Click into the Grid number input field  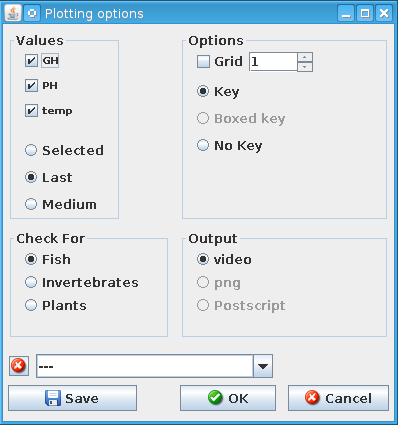(273, 62)
